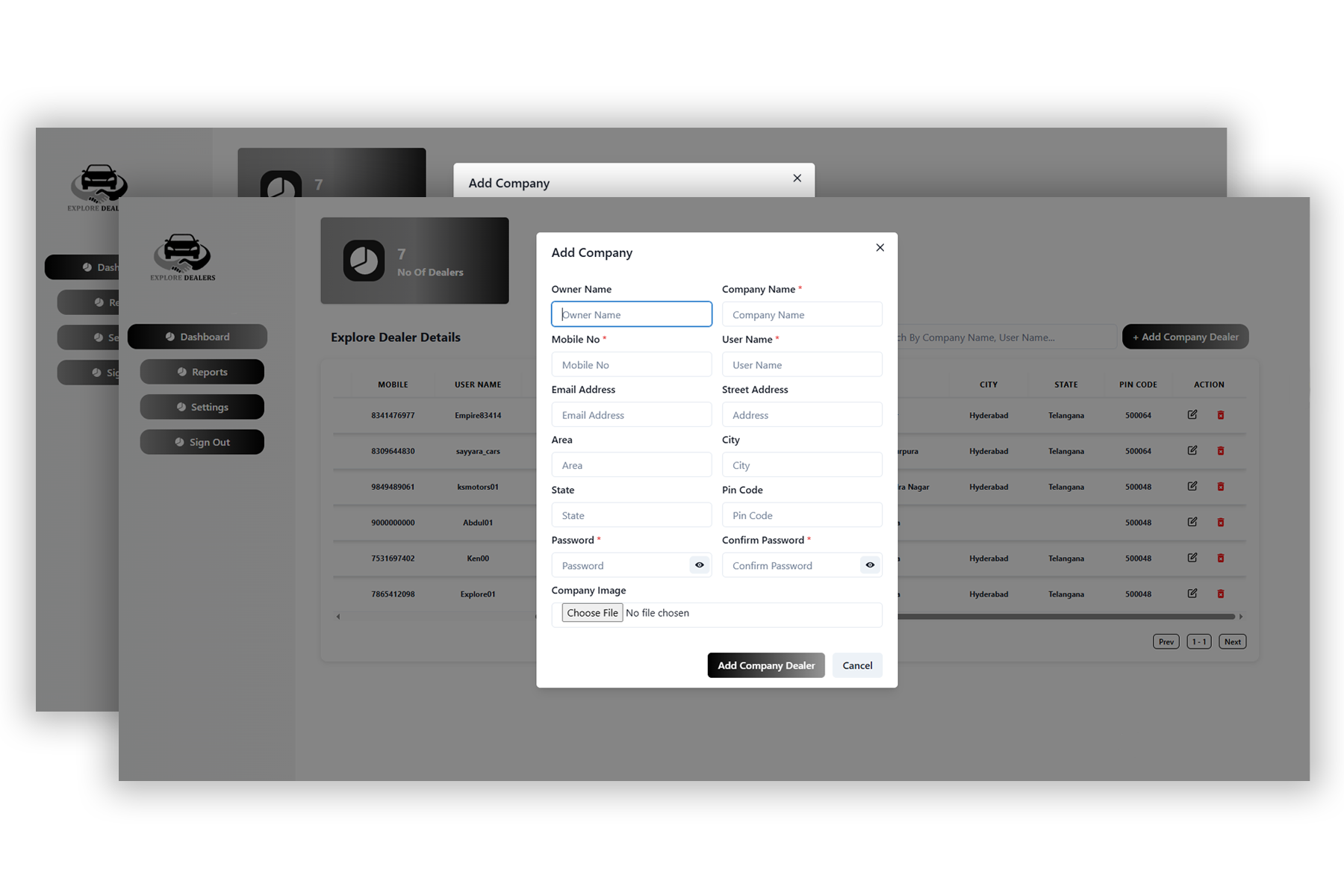The image size is (1344, 896).
Task: Click edit icon for sayyara_cars row
Action: [x=1192, y=451]
